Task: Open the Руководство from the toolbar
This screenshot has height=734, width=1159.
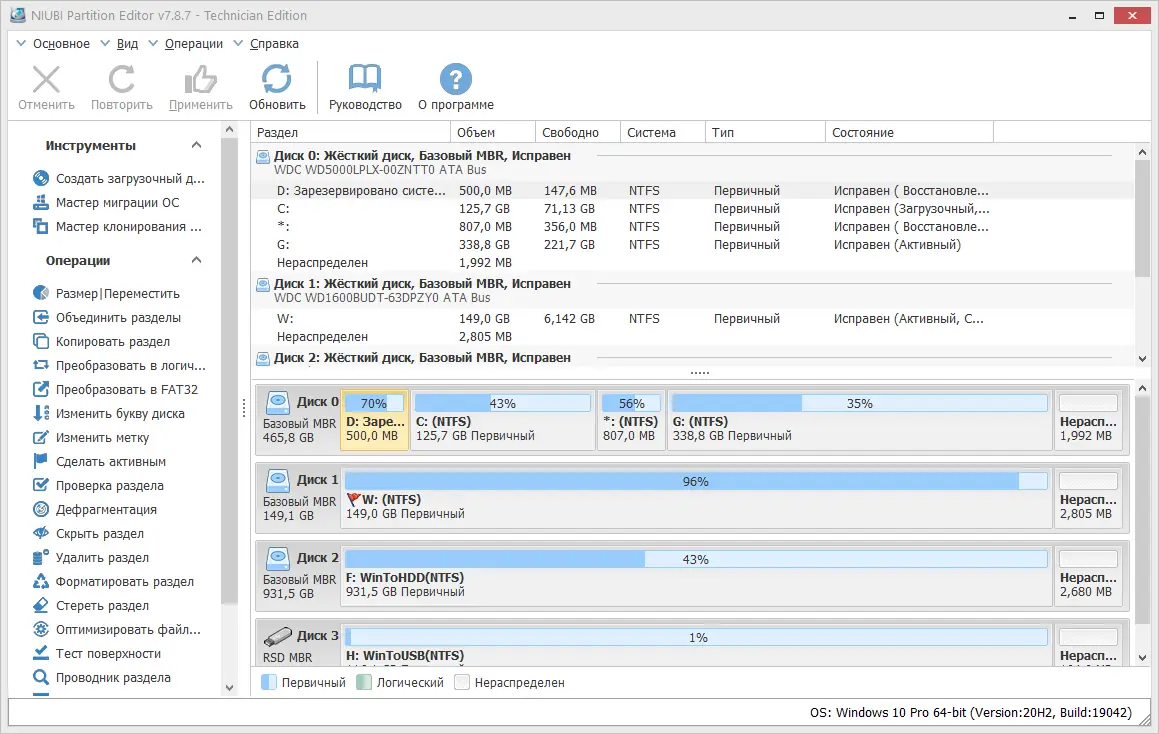Action: pyautogui.click(x=364, y=86)
